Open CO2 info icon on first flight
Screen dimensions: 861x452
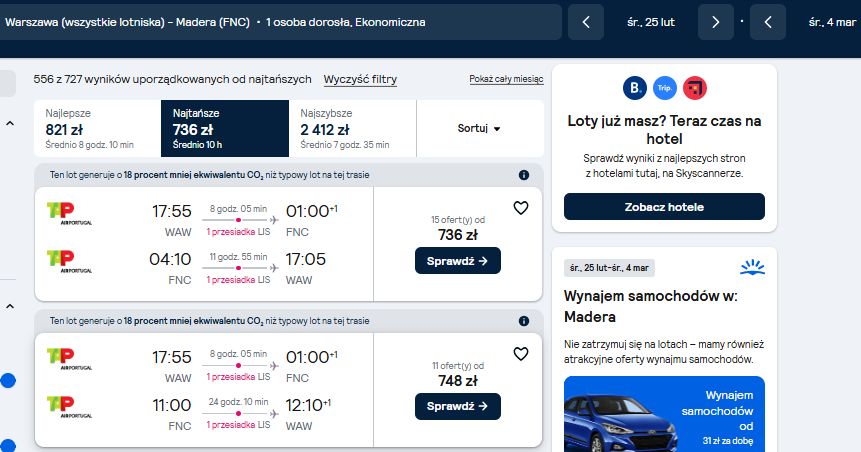(524, 175)
